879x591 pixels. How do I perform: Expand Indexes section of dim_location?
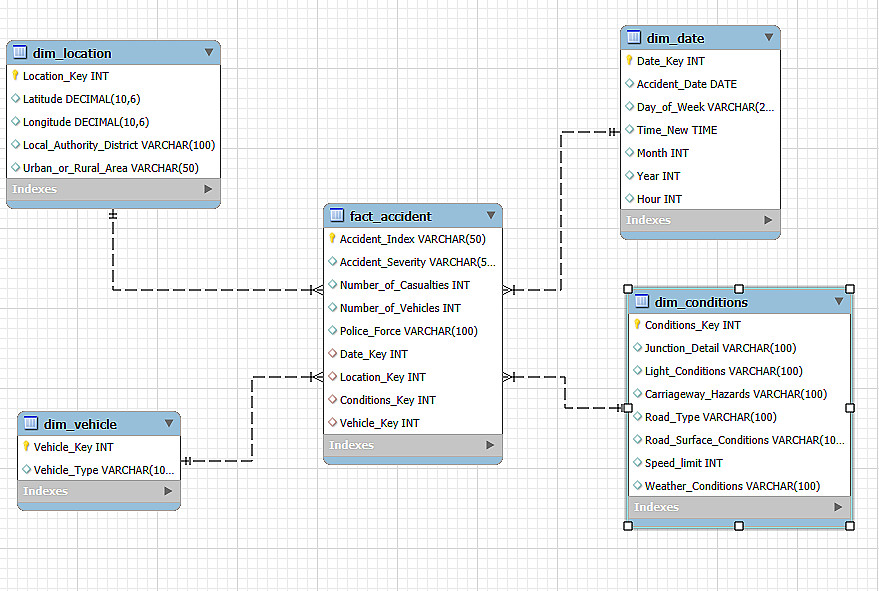pyautogui.click(x=208, y=189)
